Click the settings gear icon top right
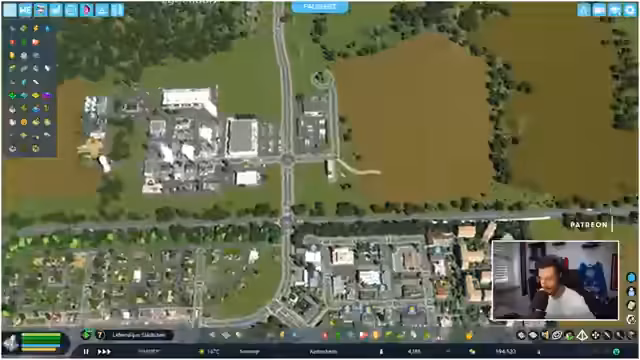640x360 pixels. (630, 10)
